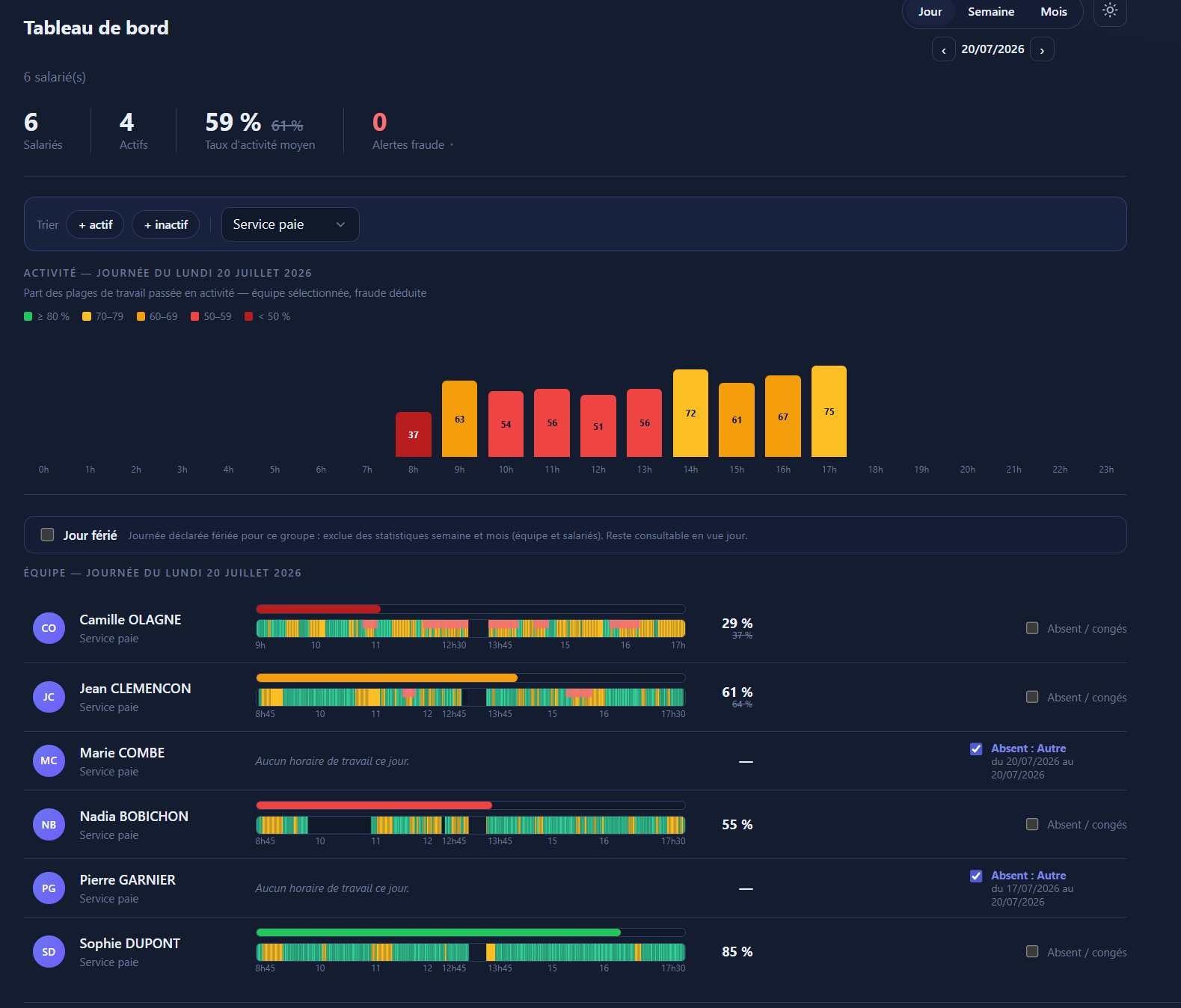The height and width of the screenshot is (1008, 1181).
Task: Go to previous day with left chevron
Action: coord(944,49)
